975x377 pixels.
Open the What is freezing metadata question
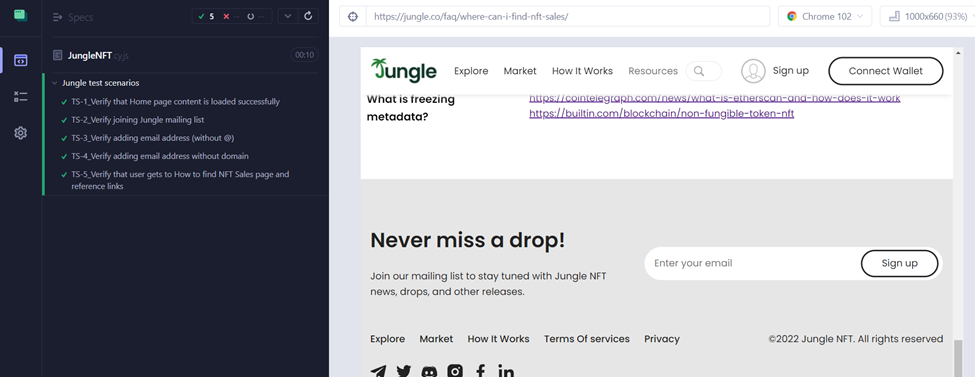click(410, 107)
